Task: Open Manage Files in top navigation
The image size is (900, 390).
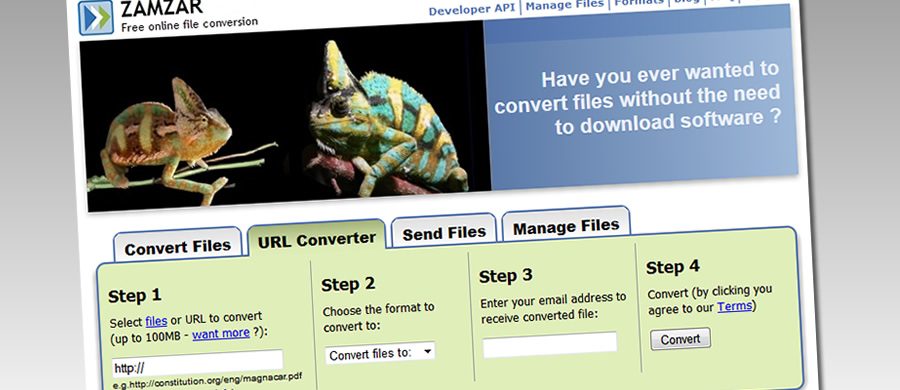Action: pos(564,5)
